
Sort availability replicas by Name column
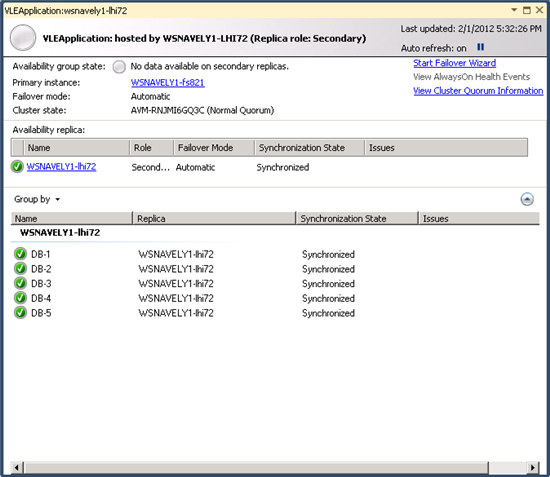(x=77, y=148)
